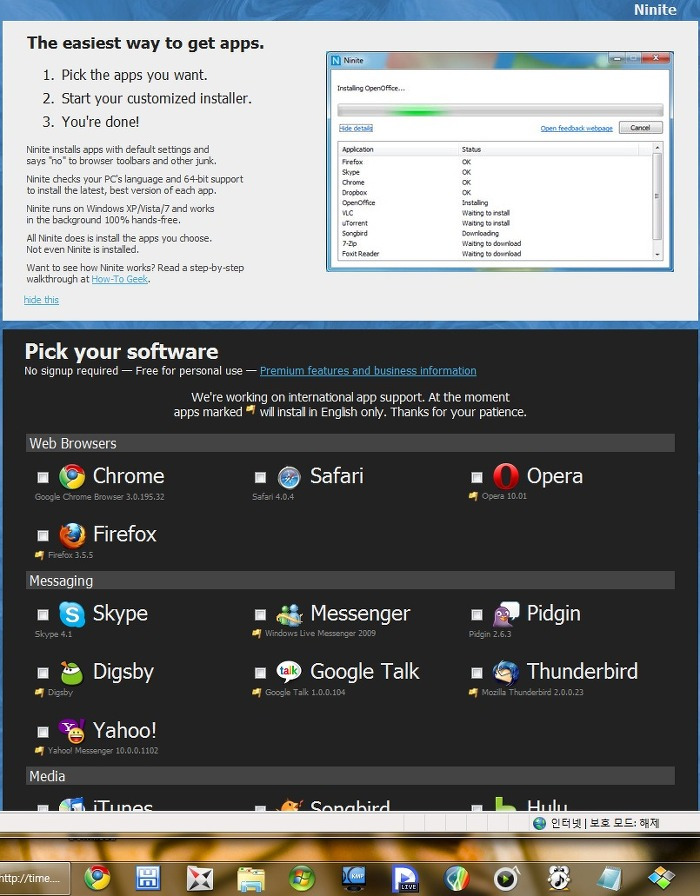Screen dimensions: 700x896
Task: Open the colored-squares taskbar icon
Action: click(x=661, y=877)
